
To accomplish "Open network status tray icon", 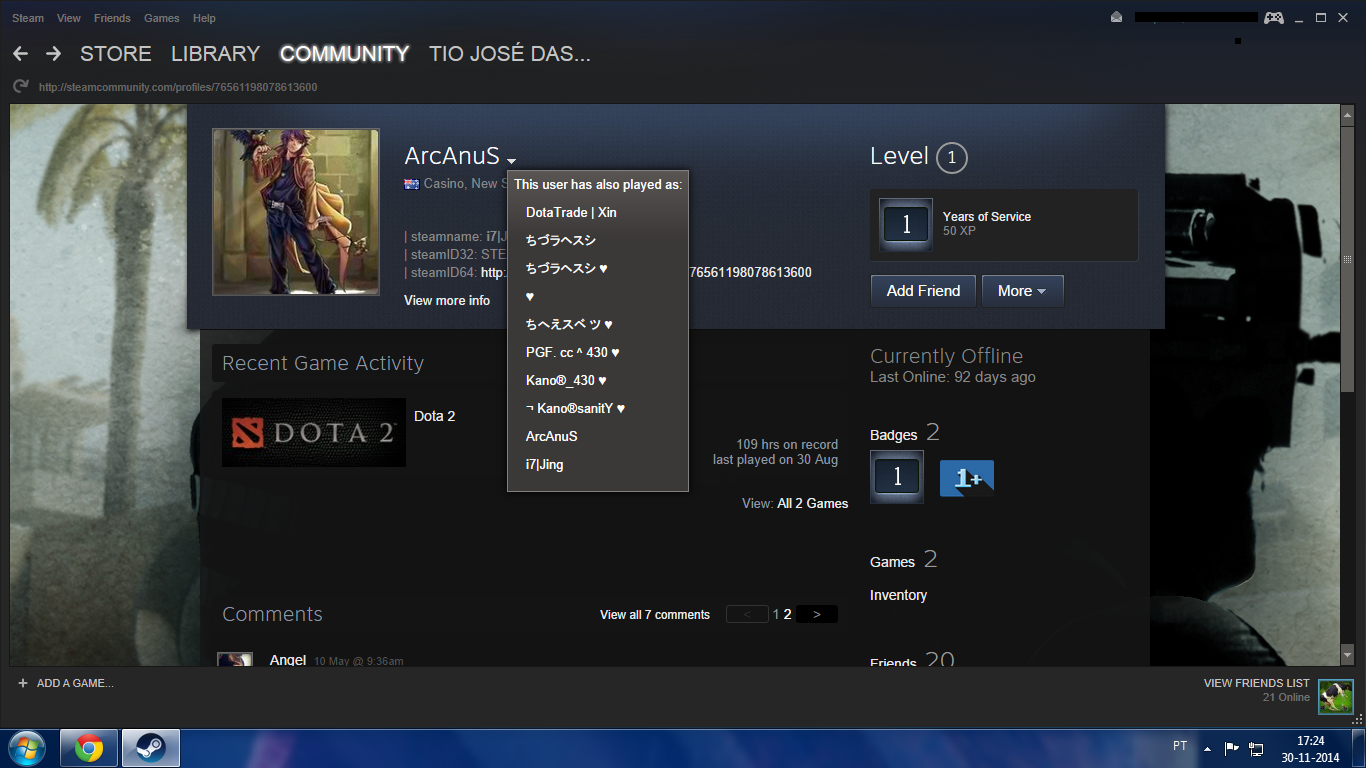I will 1256,748.
